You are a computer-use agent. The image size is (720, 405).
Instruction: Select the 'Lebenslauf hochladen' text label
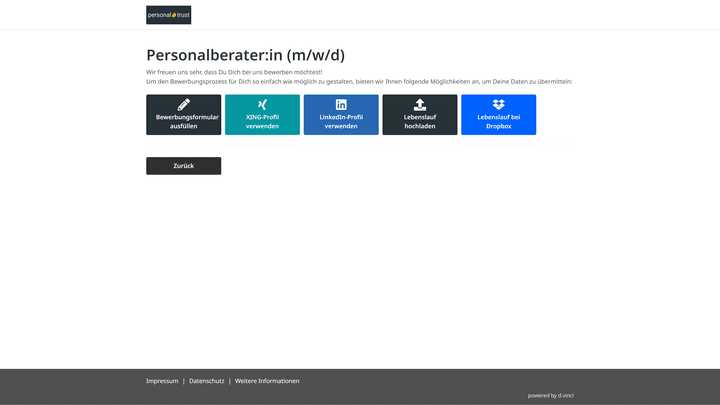tap(420, 122)
